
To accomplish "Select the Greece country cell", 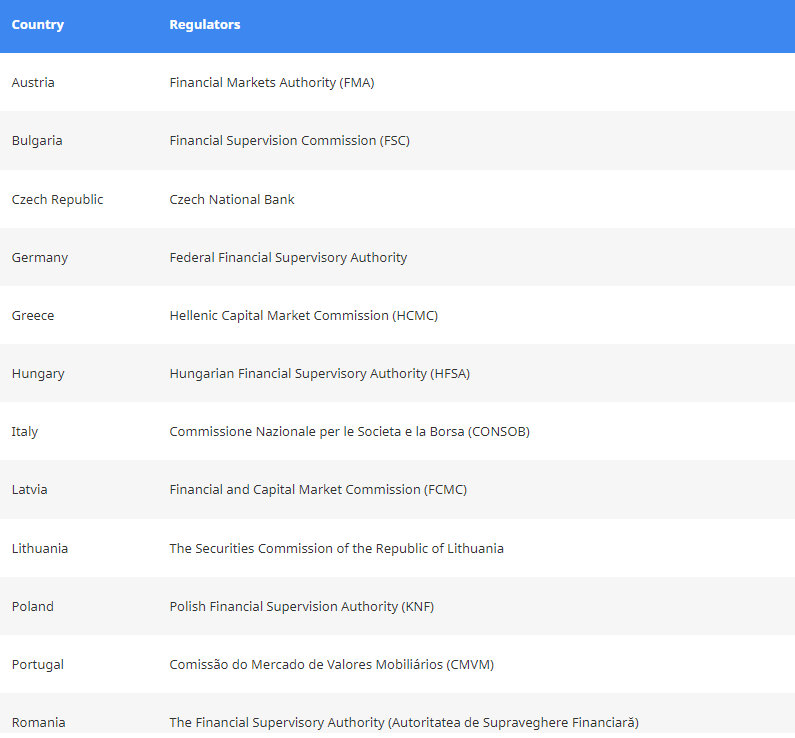I will (33, 316).
